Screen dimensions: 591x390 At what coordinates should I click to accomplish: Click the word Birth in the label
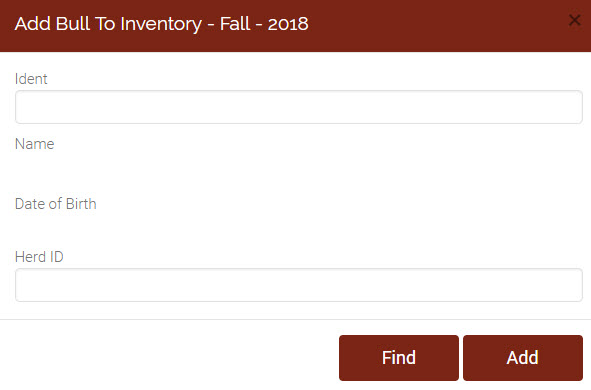[81, 204]
